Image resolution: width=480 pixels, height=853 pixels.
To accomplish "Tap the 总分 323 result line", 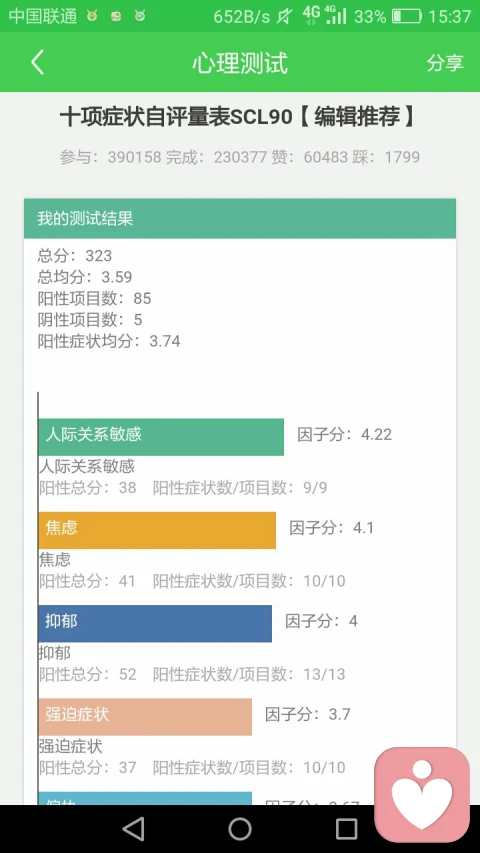I will tap(75, 256).
